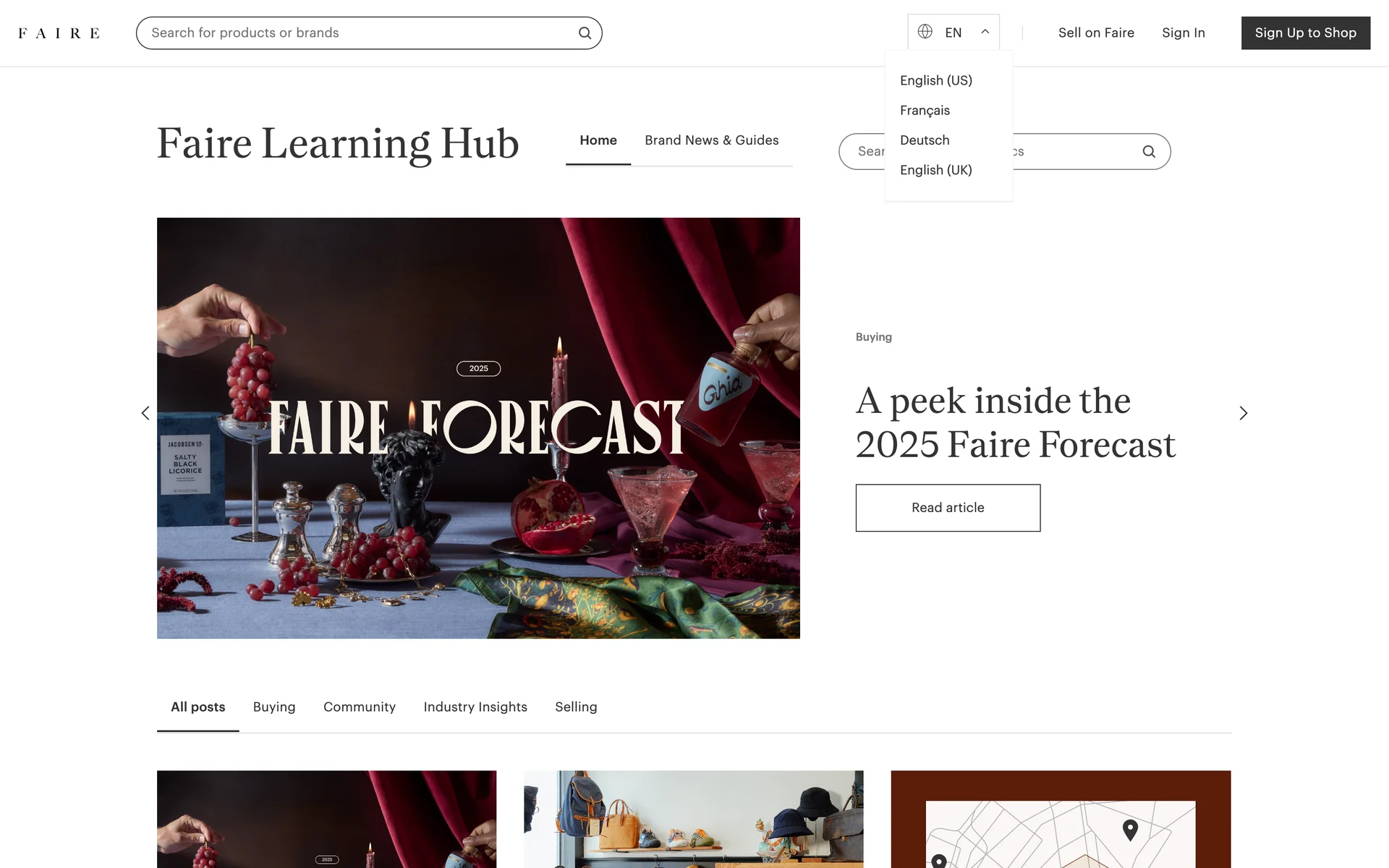Screen dimensions: 1389x868
Task: Click the globe language icon
Action: pos(925,32)
